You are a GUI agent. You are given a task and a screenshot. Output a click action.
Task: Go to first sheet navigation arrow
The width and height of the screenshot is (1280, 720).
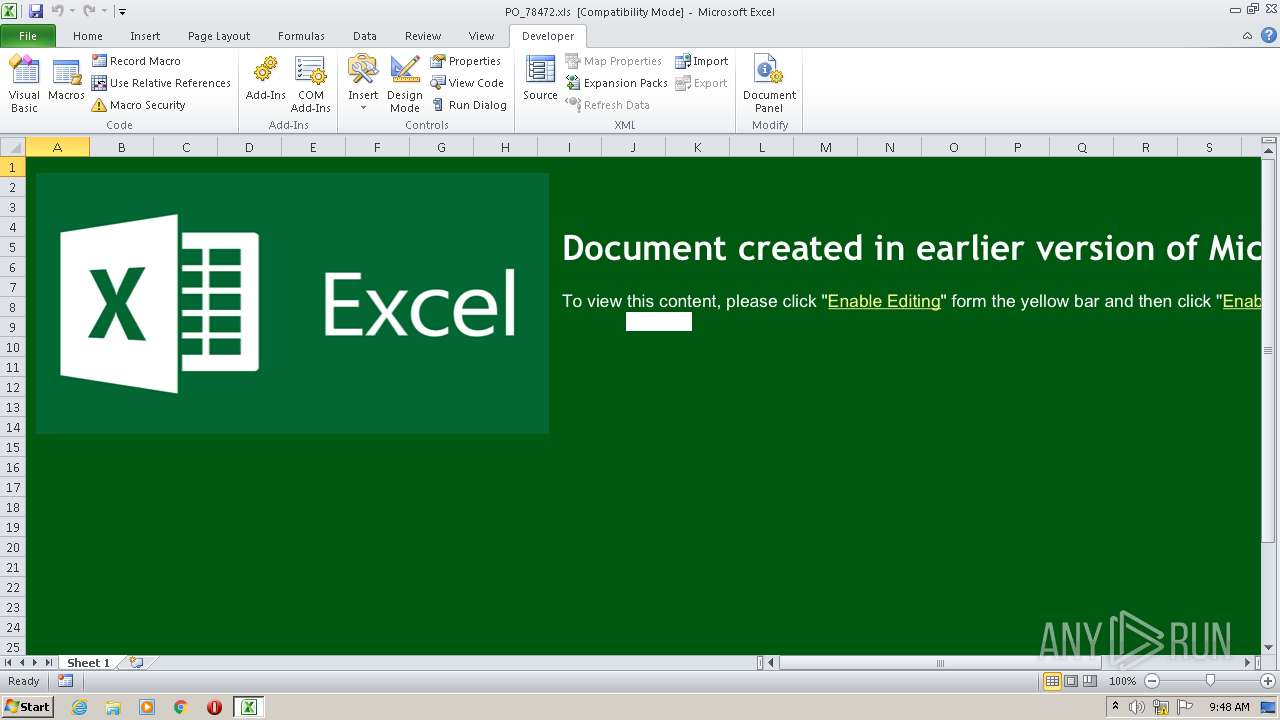pos(9,662)
